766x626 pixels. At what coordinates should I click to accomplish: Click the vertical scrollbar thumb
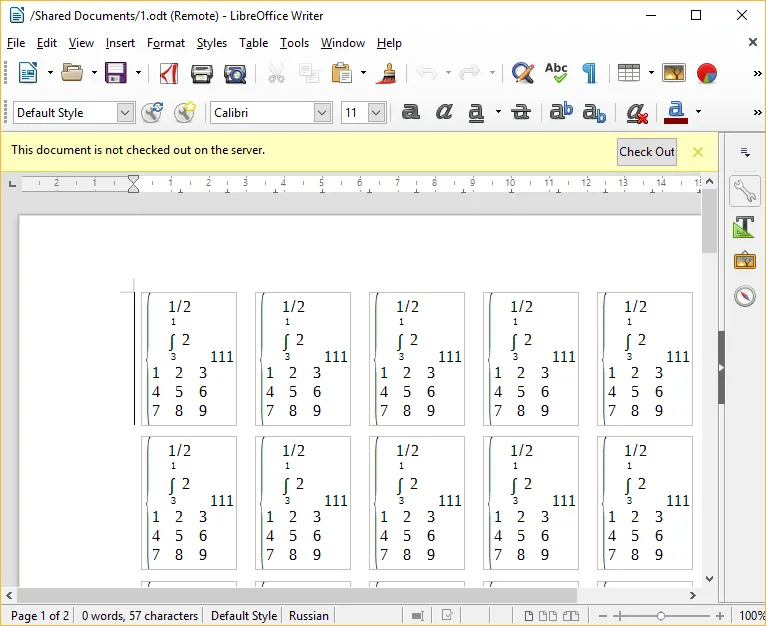point(709,221)
